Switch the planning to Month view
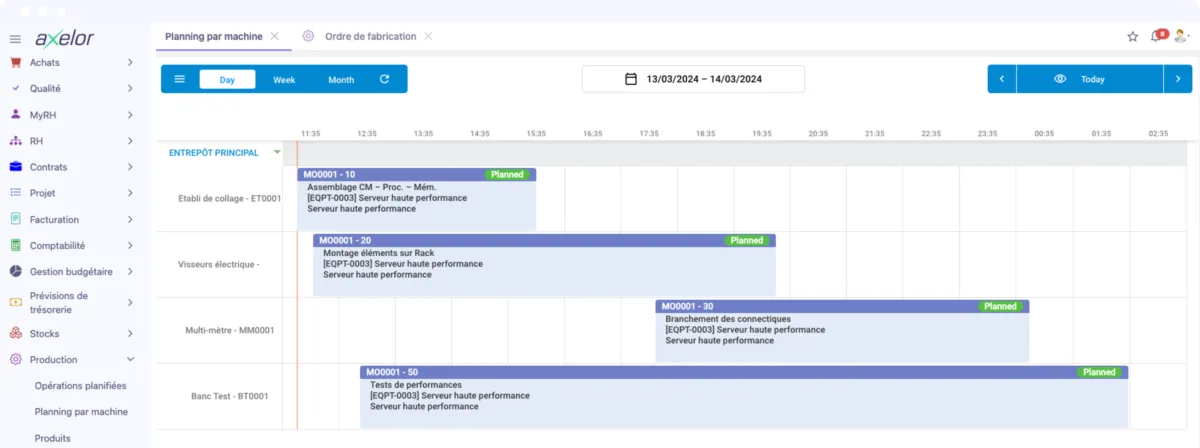The width and height of the screenshot is (1200, 448). [x=341, y=79]
